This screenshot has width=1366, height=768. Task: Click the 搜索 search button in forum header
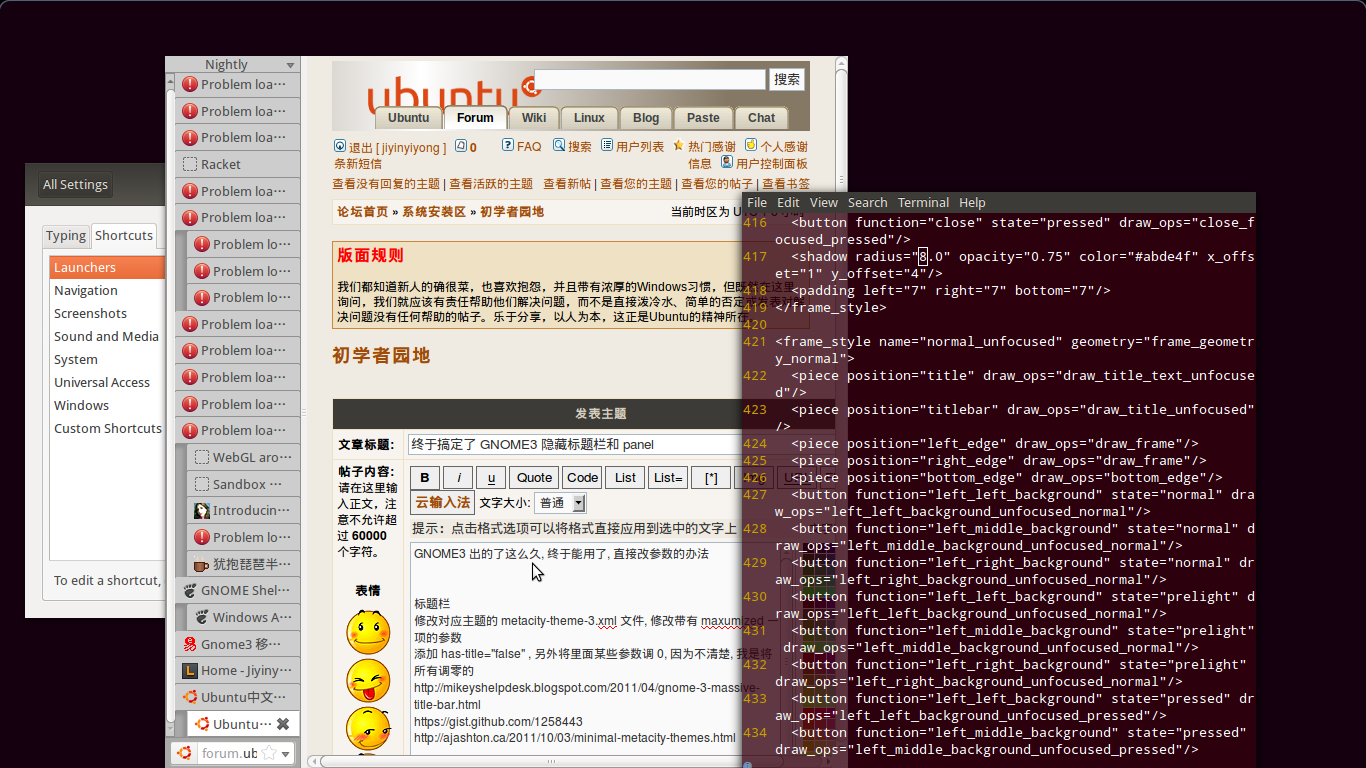787,80
